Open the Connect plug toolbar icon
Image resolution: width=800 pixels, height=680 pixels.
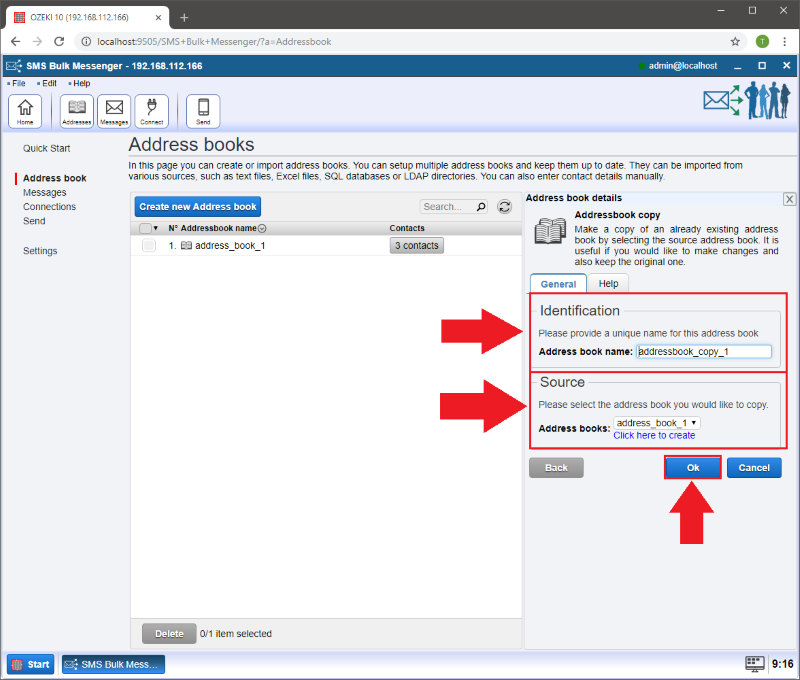pos(151,110)
